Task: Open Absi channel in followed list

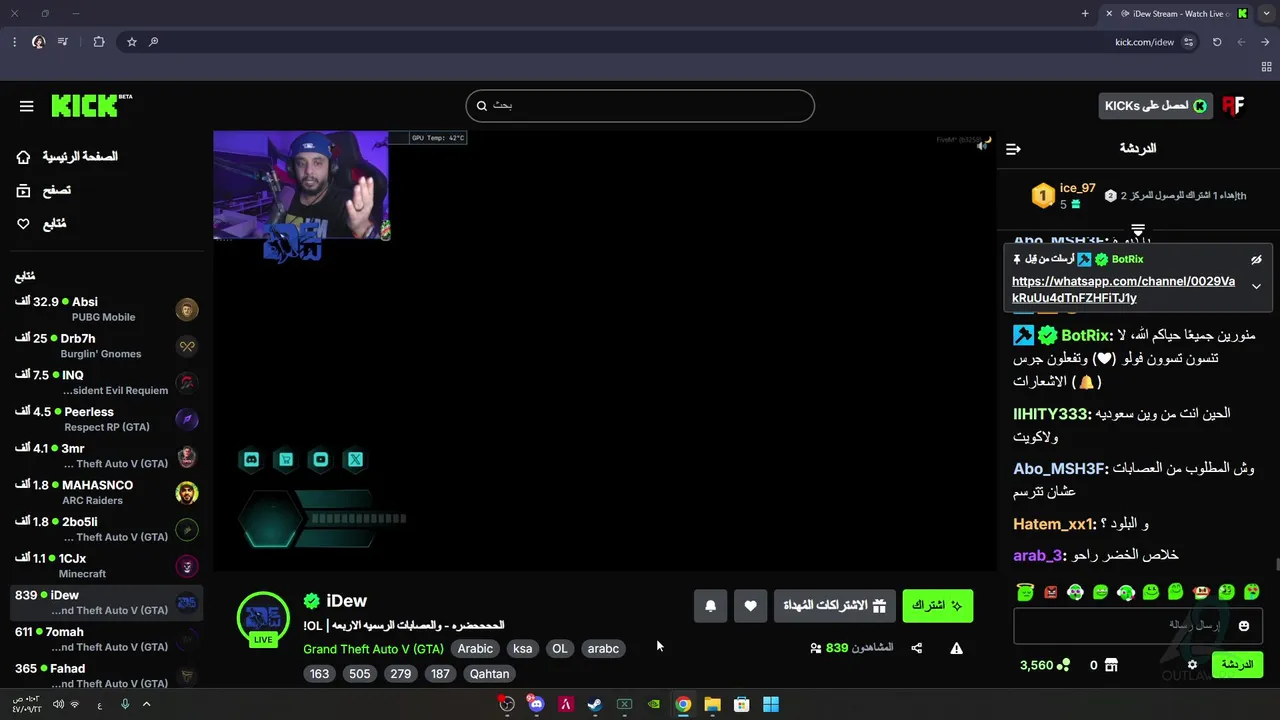Action: coord(107,309)
